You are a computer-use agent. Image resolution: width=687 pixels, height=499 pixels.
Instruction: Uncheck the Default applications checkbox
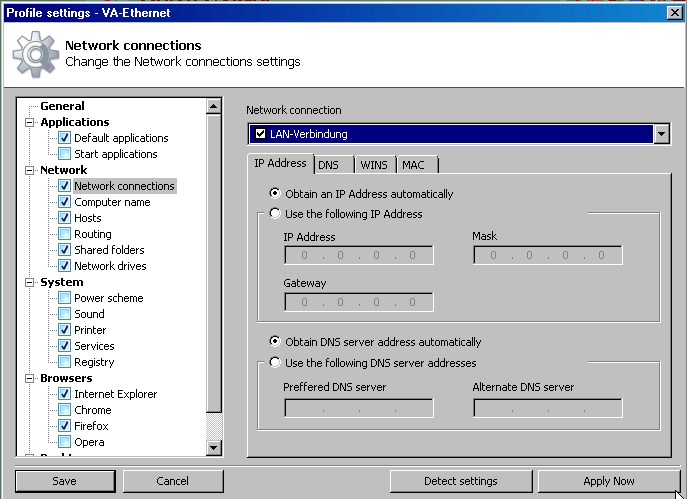click(64, 138)
